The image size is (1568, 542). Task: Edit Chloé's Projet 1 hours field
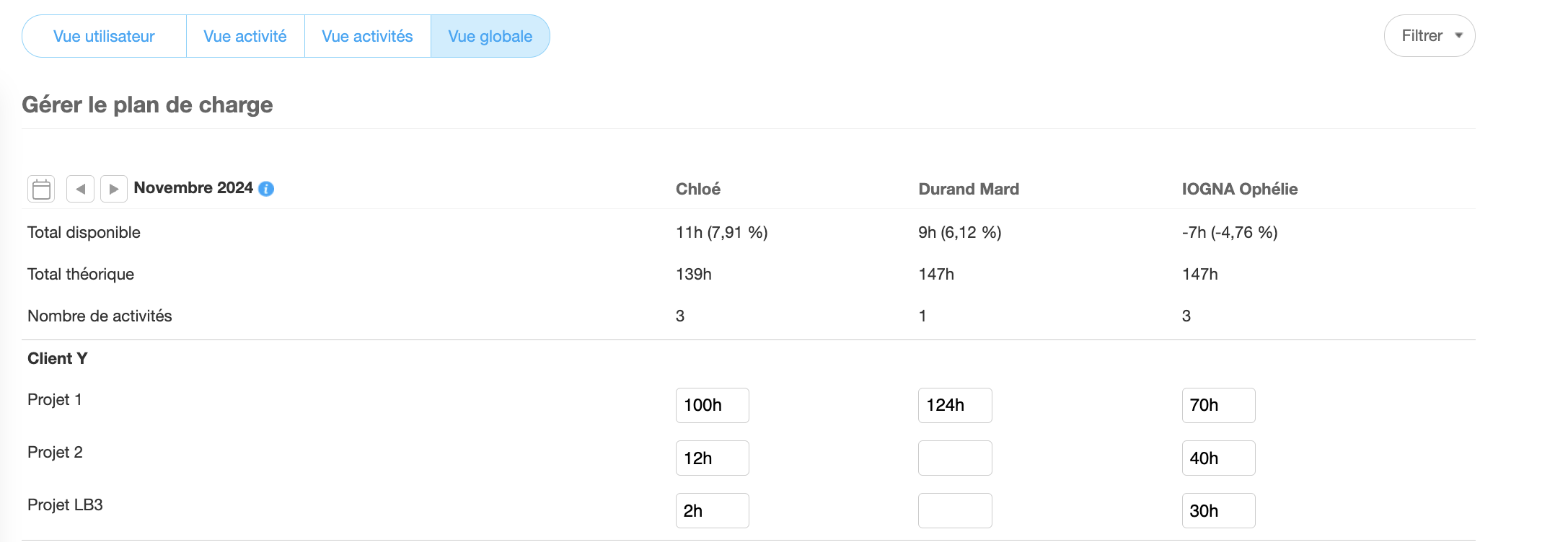713,405
